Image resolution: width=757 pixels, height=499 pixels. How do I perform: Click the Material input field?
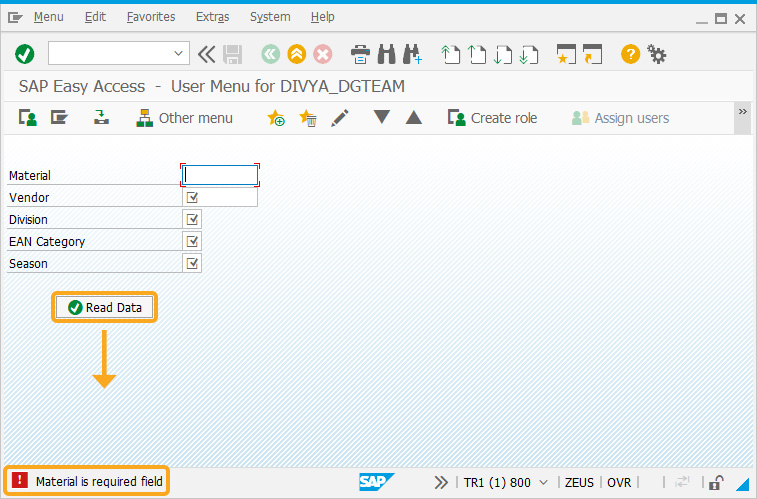tap(220, 175)
